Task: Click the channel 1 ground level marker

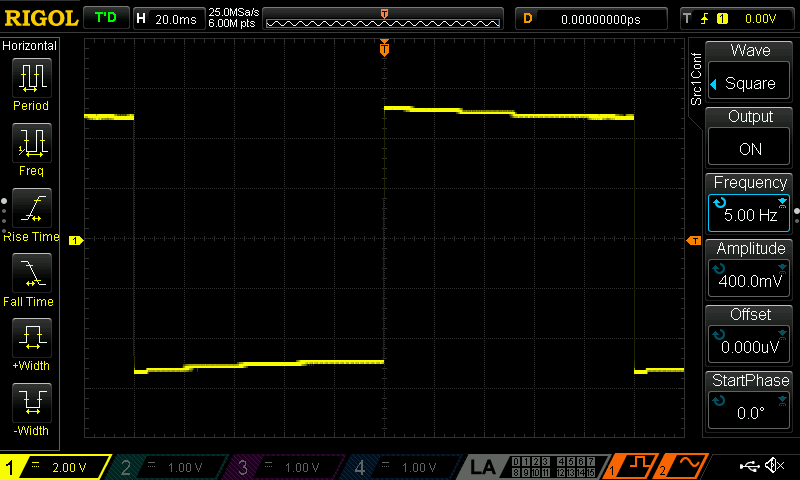Action: point(76,240)
